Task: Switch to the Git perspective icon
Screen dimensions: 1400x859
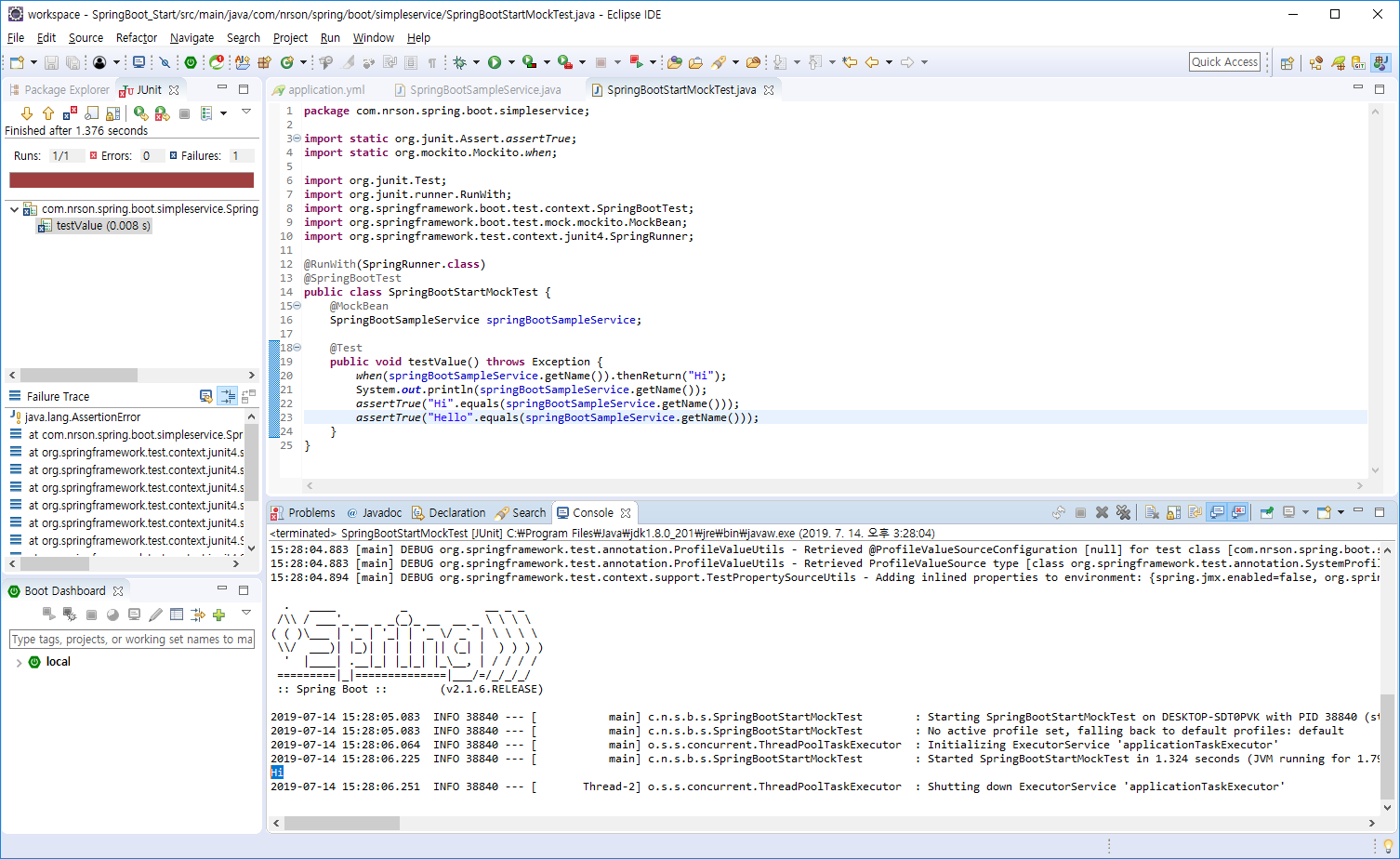Action: pos(1358,63)
